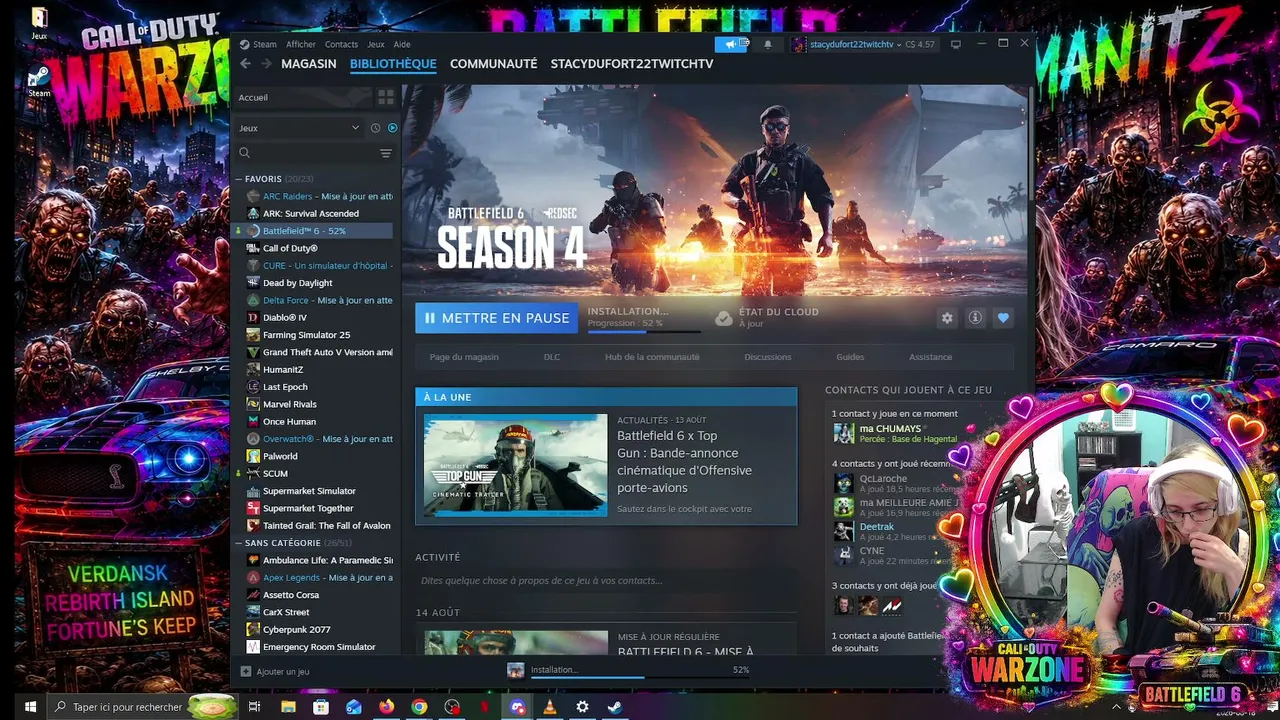Switch to Big Picture mode monitor icon

coord(955,44)
